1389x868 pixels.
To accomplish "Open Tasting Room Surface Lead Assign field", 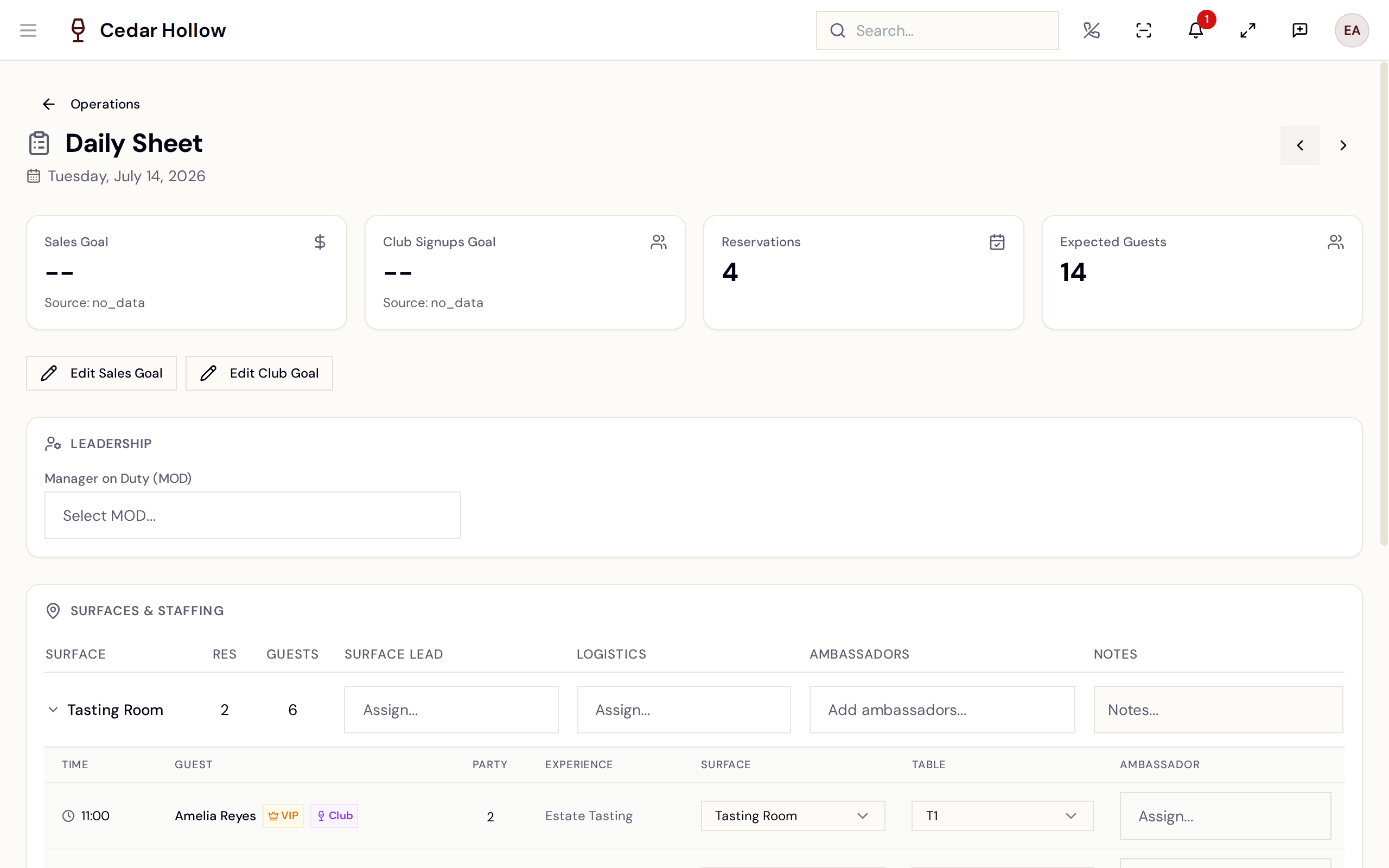I will click(451, 710).
